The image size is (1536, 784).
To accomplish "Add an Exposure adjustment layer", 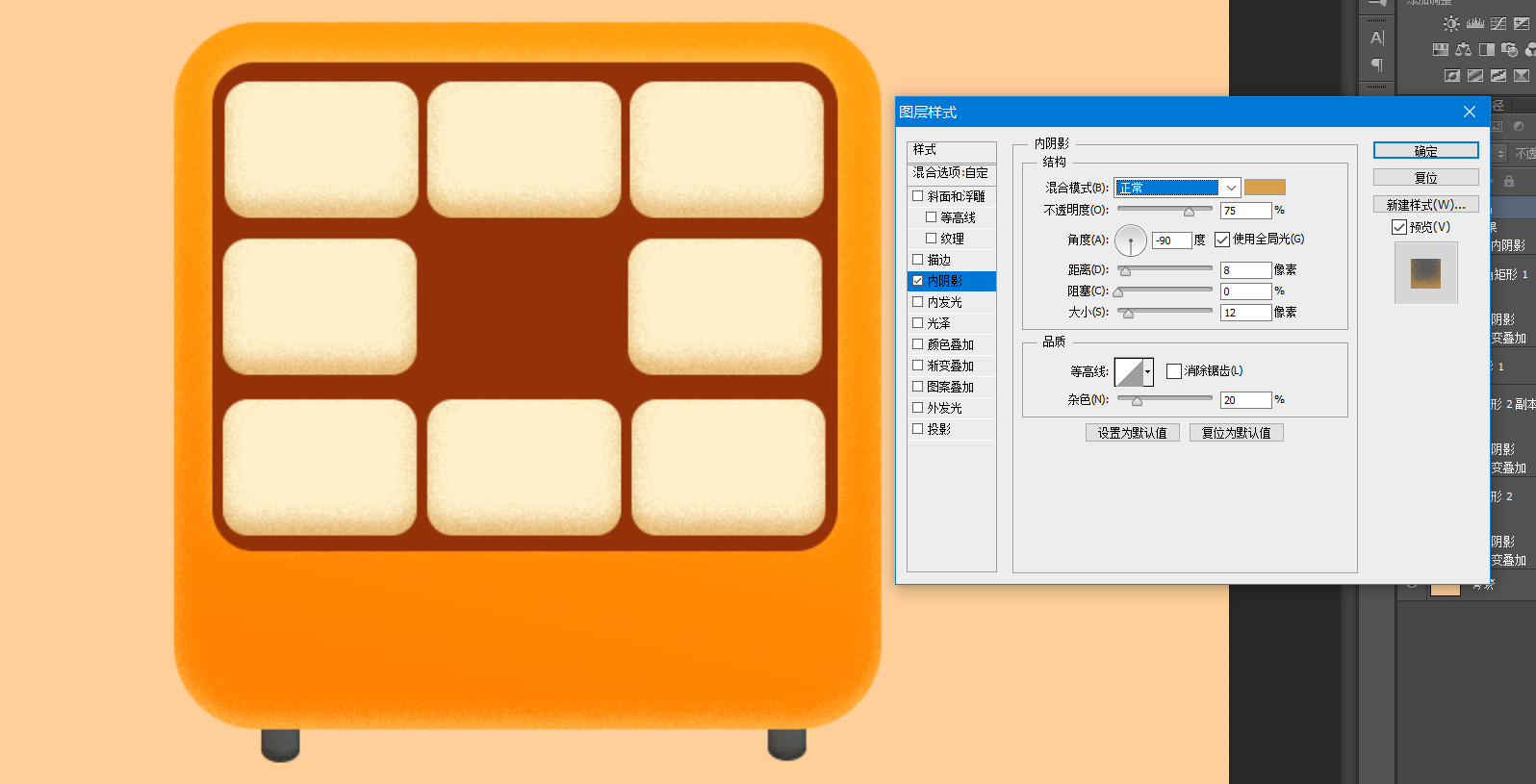I will (x=1522, y=24).
